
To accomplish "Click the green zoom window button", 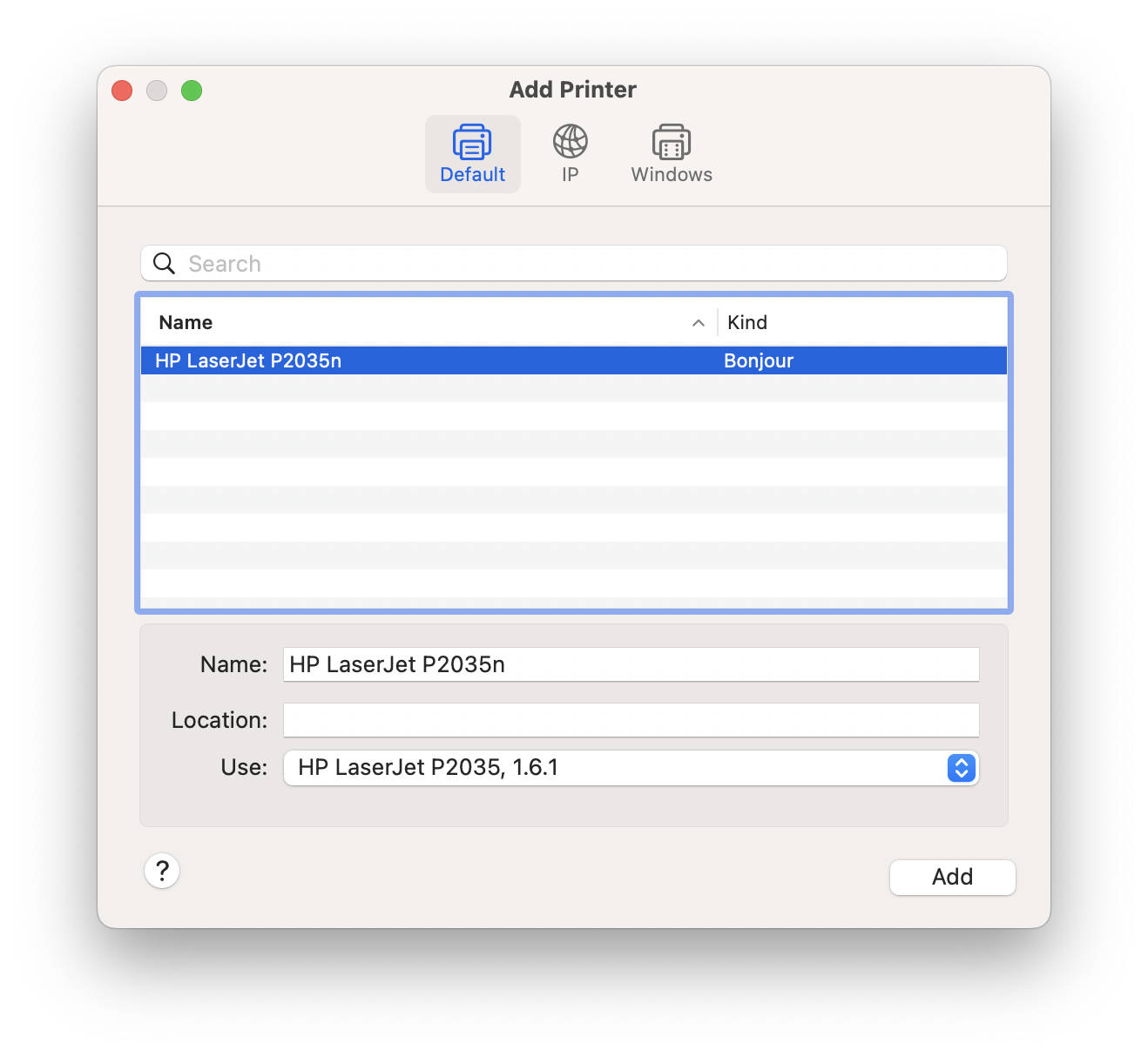I will [192, 91].
